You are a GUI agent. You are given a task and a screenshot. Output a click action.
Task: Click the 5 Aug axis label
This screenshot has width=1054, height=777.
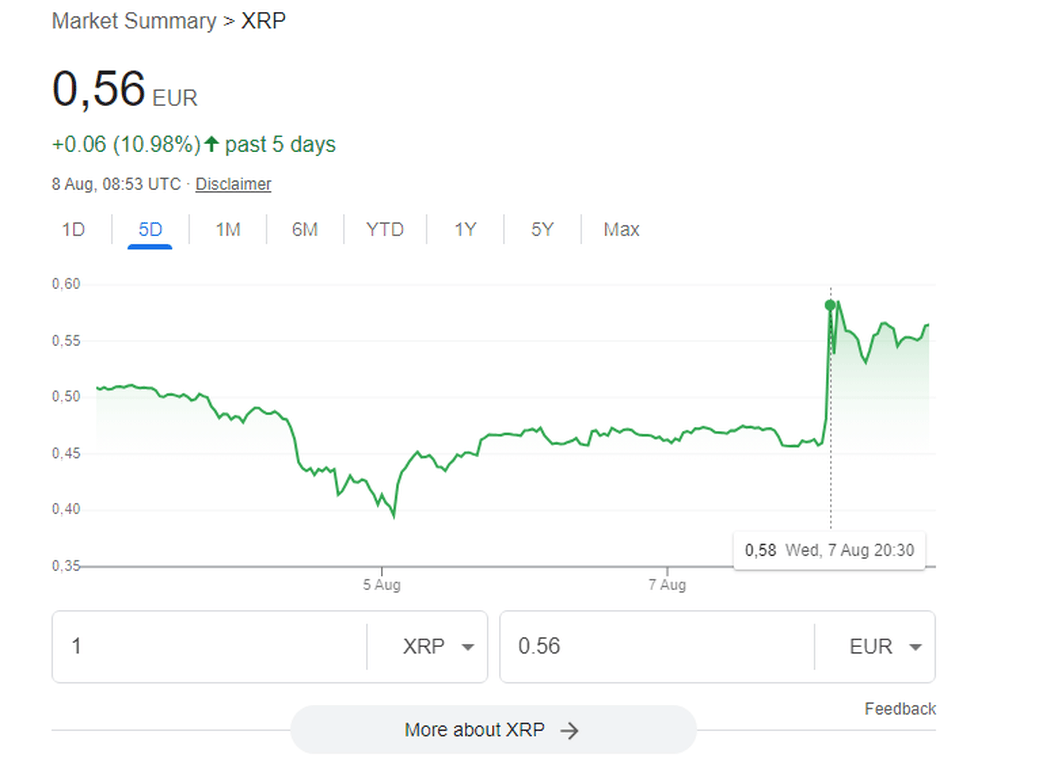(x=382, y=585)
